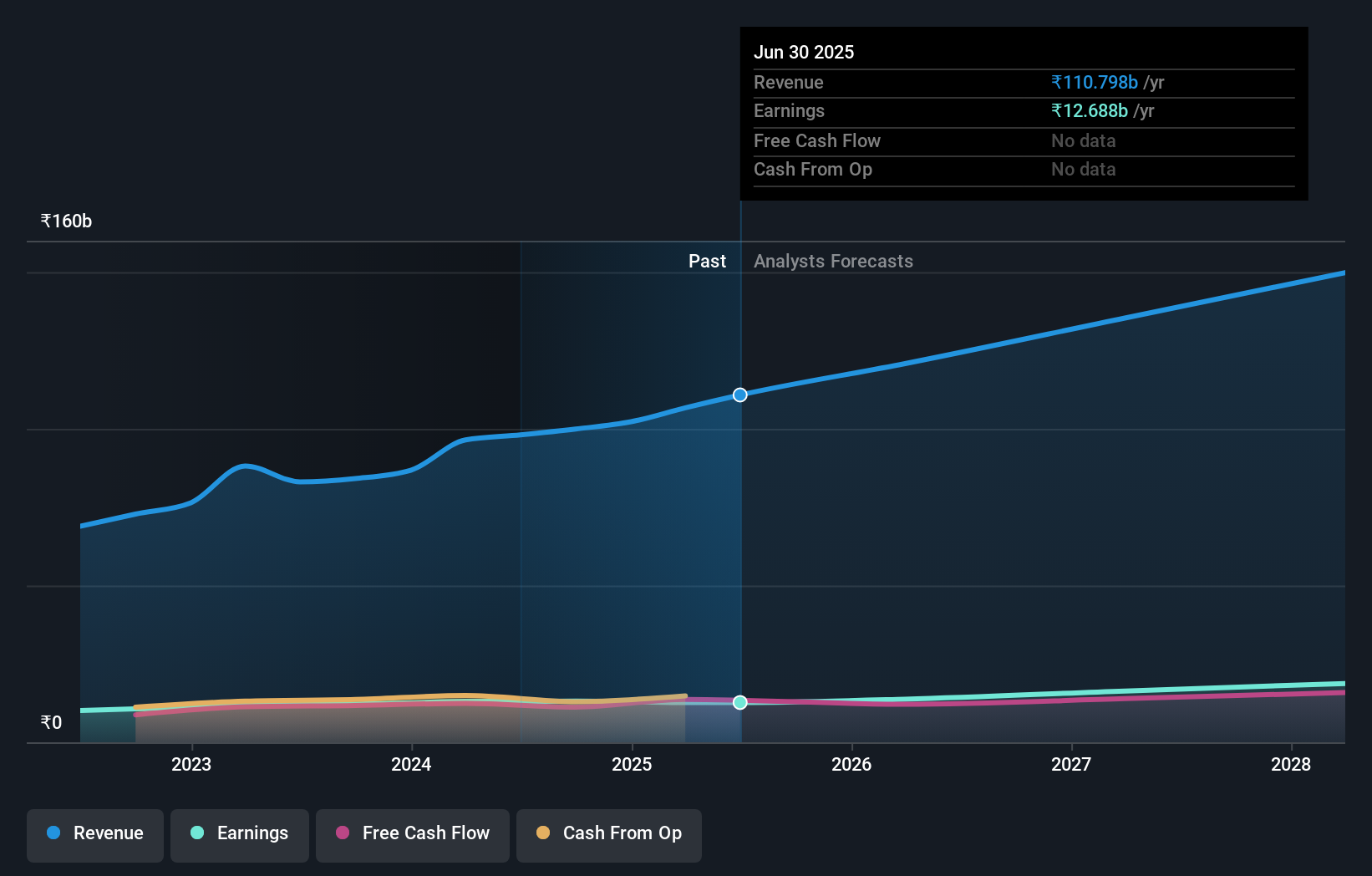Click the 2025 x-axis label
Image resolution: width=1372 pixels, height=876 pixels.
(632, 764)
